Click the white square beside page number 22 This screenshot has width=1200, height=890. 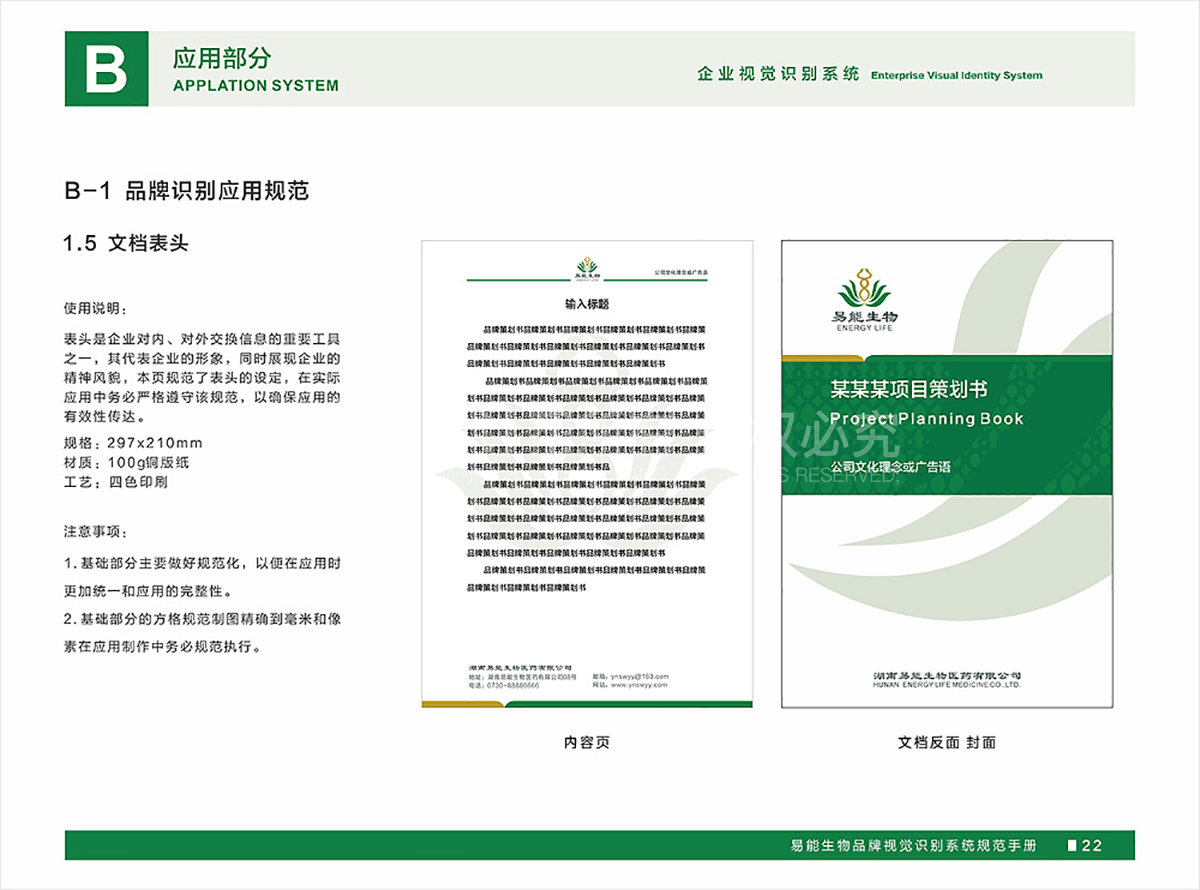click(x=1072, y=845)
